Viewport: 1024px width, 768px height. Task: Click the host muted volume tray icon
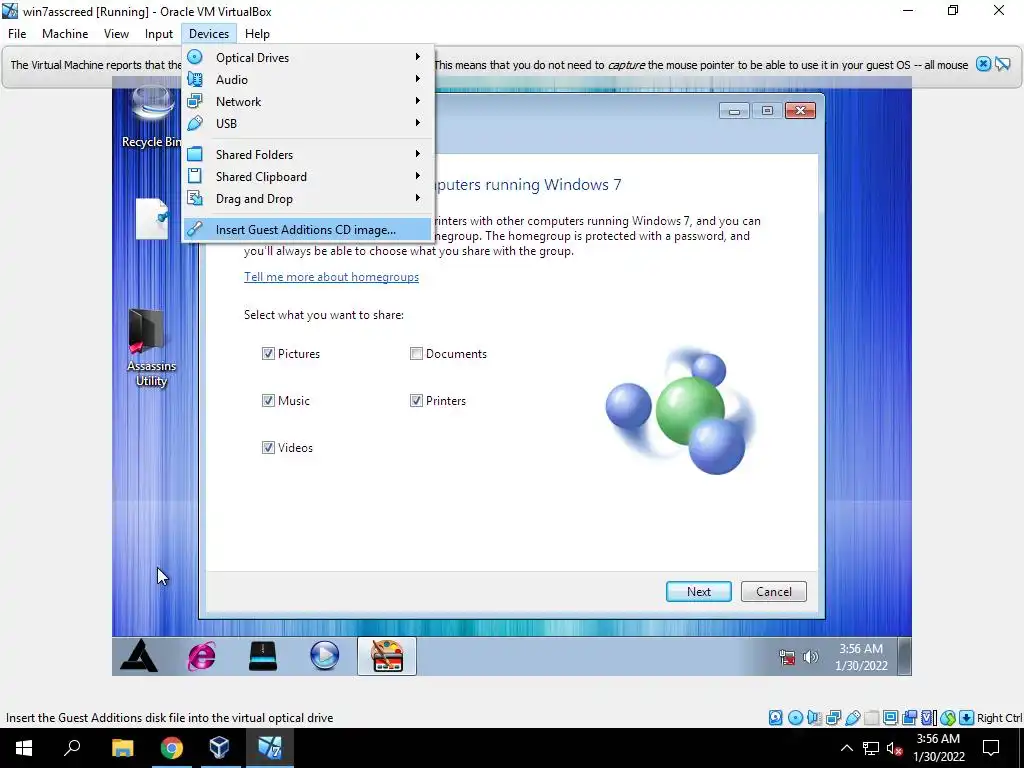click(895, 748)
